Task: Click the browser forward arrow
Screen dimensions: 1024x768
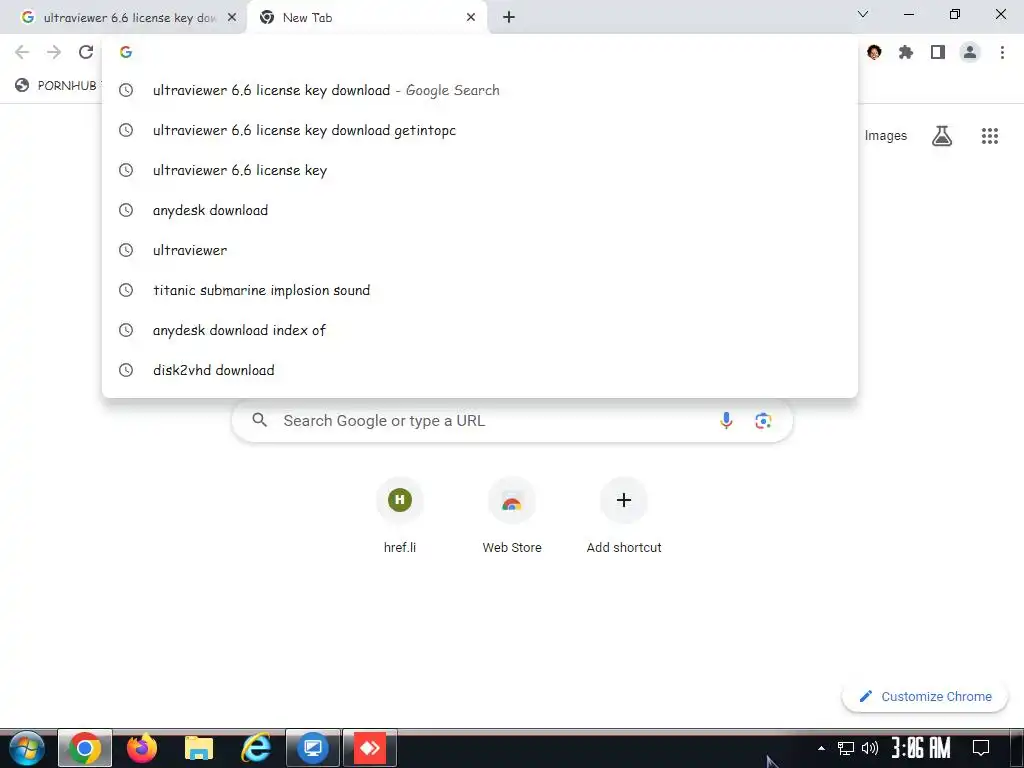Action: (x=54, y=52)
